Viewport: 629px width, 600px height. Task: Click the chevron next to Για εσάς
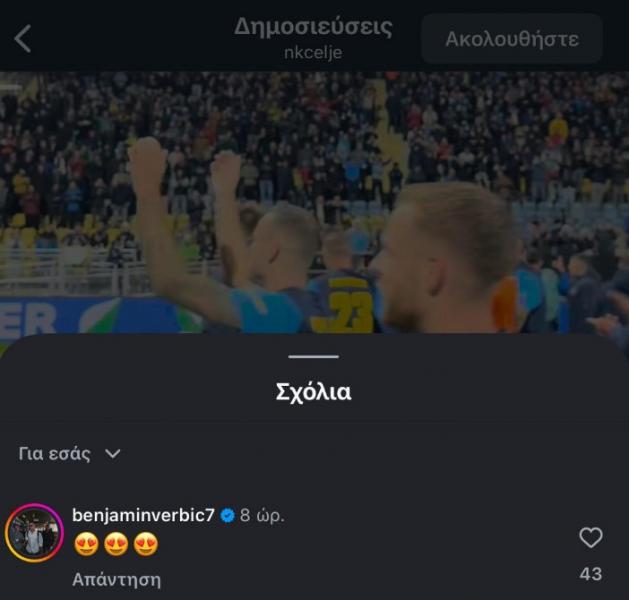click(112, 454)
